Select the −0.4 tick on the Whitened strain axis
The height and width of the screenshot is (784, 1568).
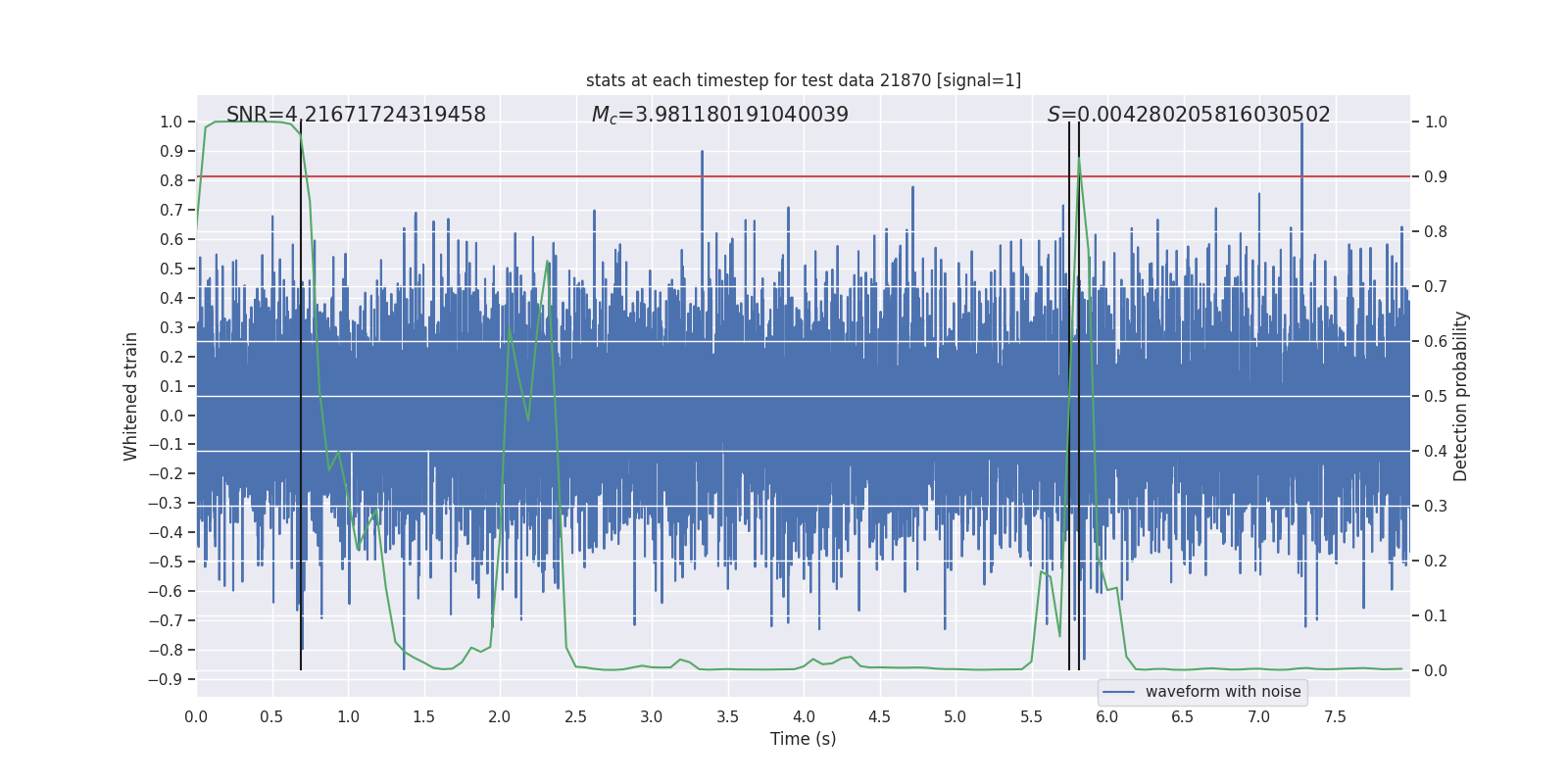[x=166, y=533]
